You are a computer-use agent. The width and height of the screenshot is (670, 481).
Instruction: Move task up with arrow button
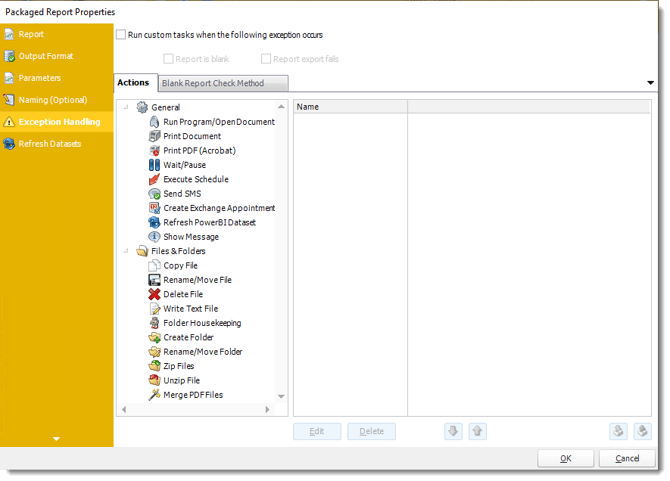point(478,431)
